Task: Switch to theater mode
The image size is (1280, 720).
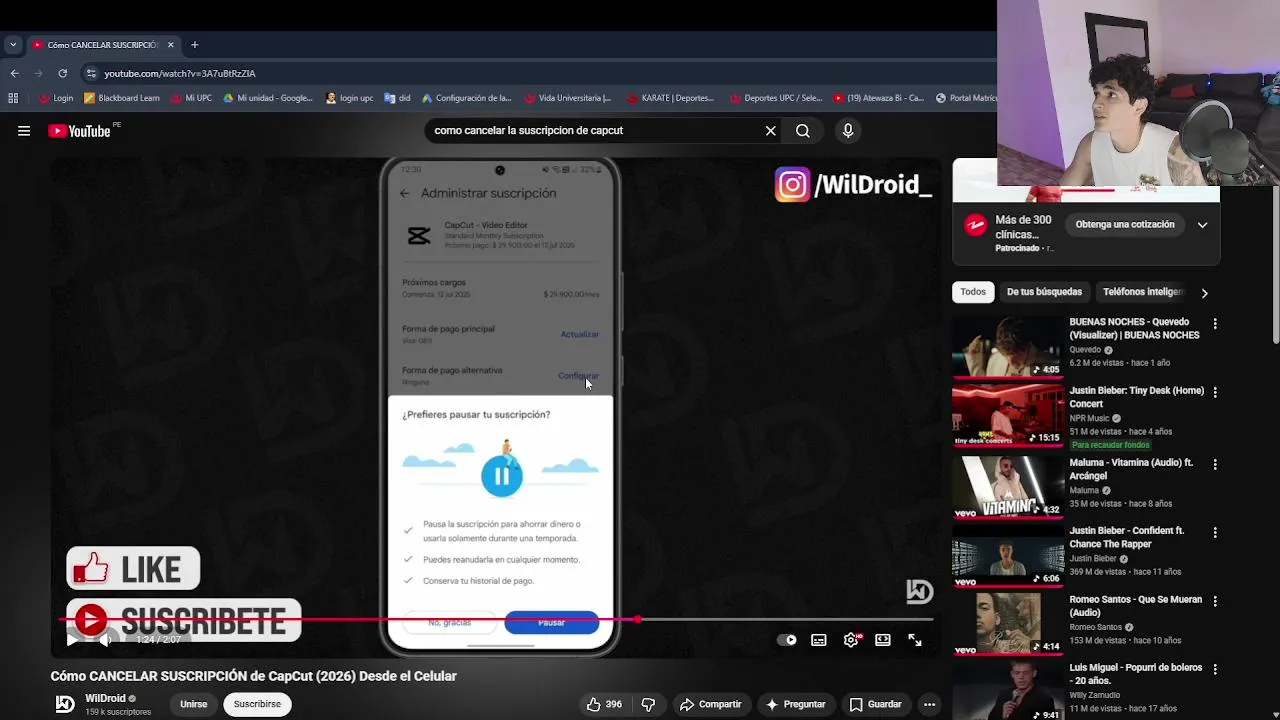Action: click(x=883, y=640)
